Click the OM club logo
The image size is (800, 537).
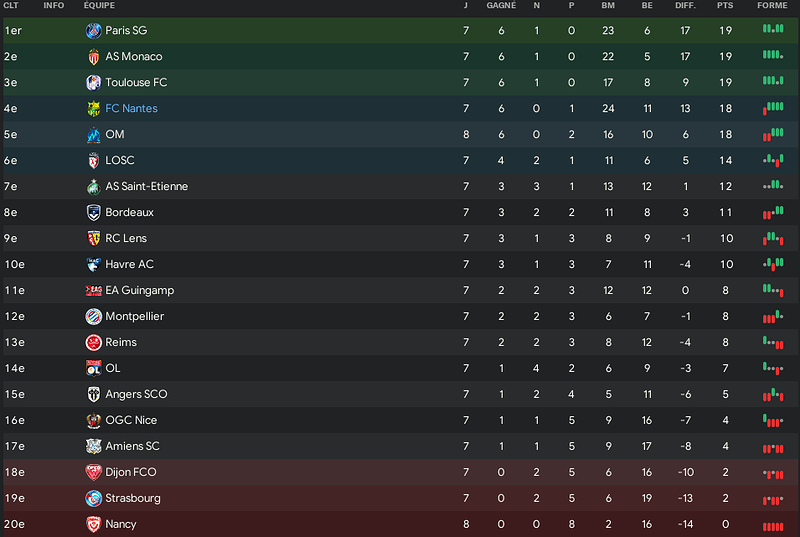click(x=93, y=135)
